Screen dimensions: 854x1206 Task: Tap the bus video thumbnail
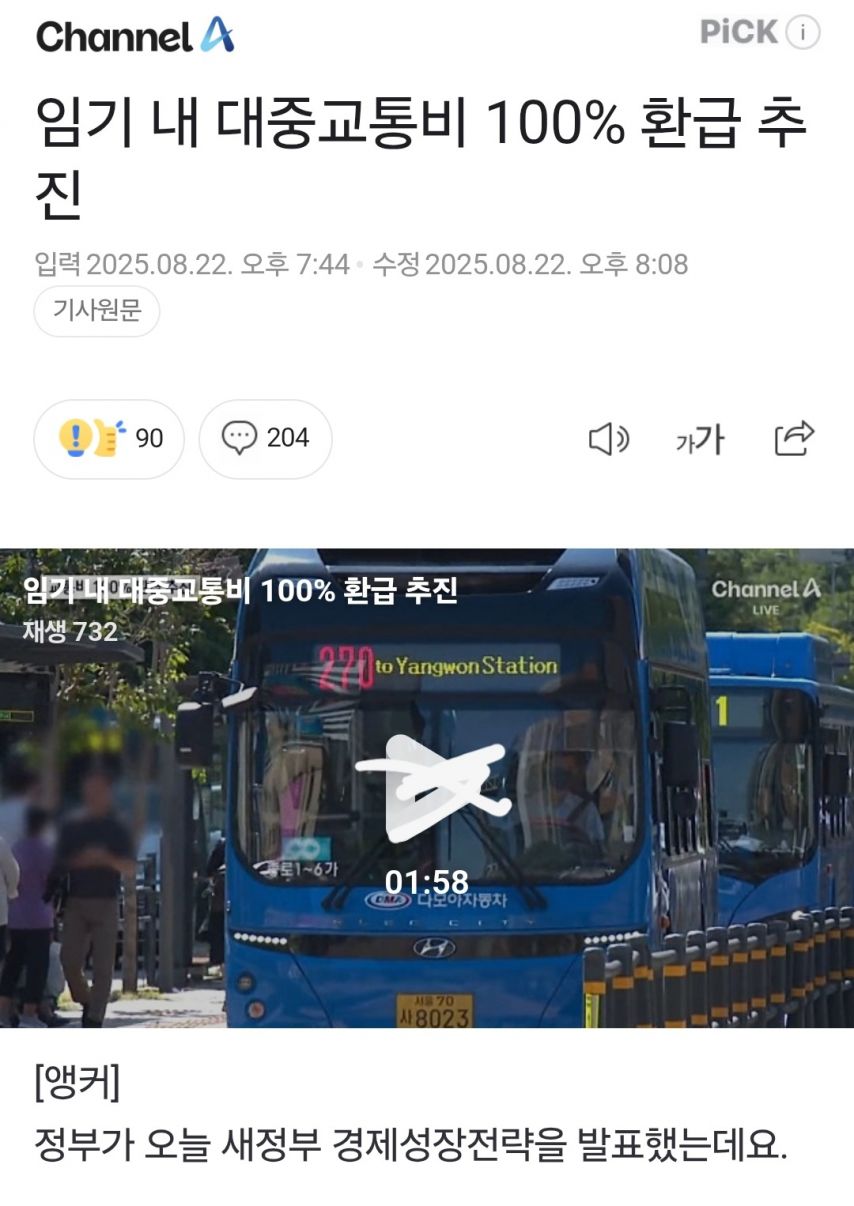[427, 788]
